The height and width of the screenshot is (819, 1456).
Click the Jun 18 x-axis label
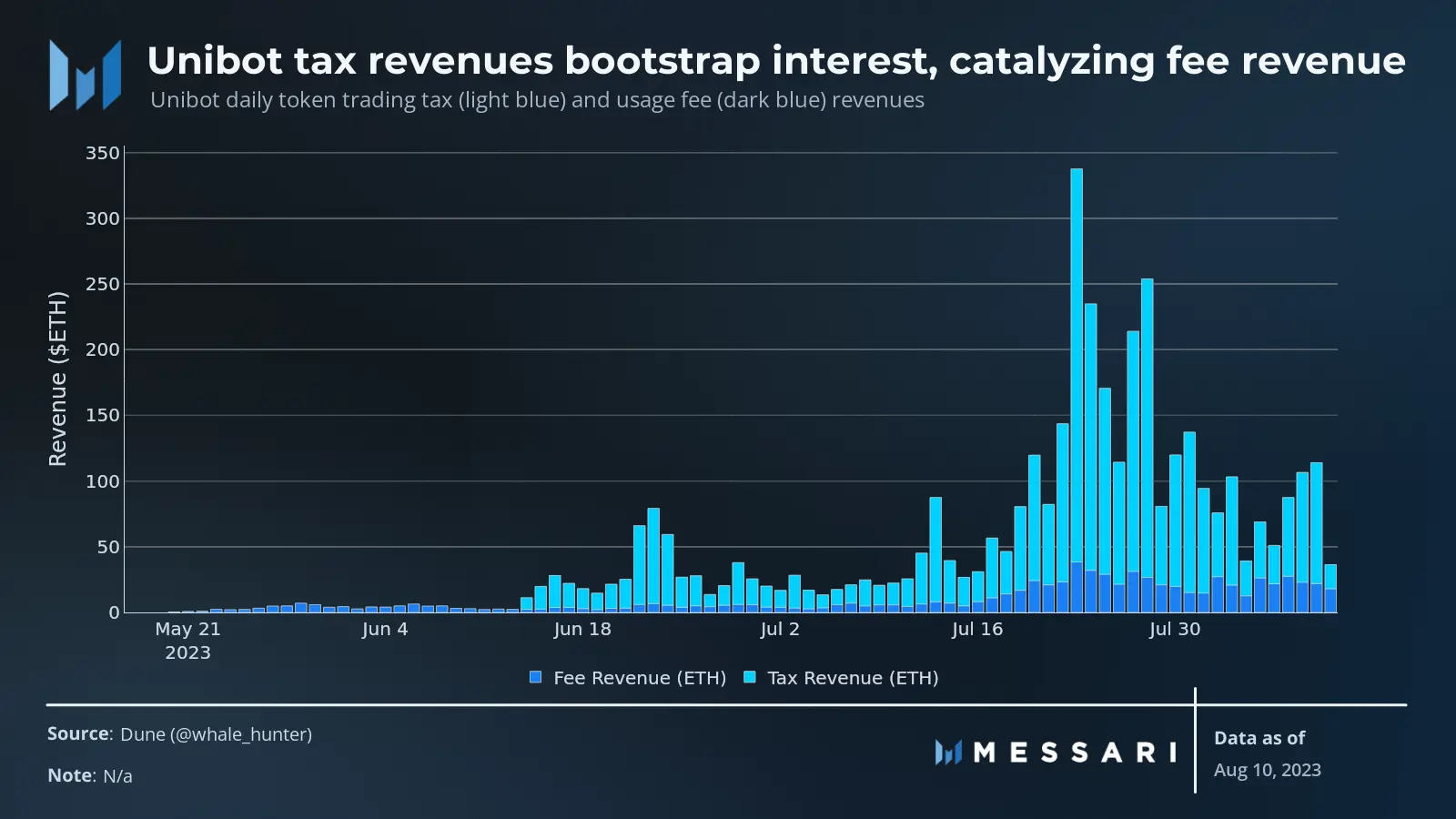[x=582, y=629]
